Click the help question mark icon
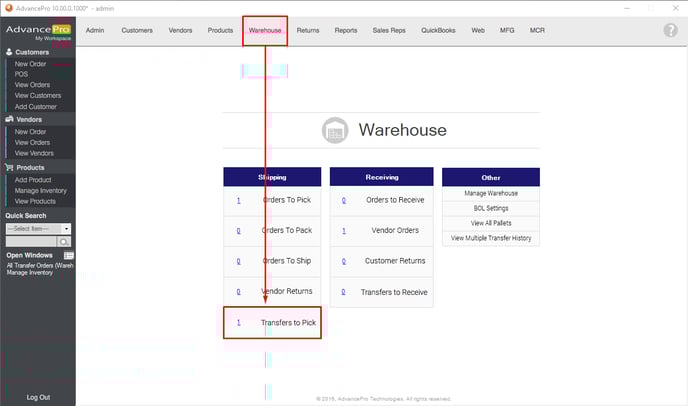 pos(670,30)
